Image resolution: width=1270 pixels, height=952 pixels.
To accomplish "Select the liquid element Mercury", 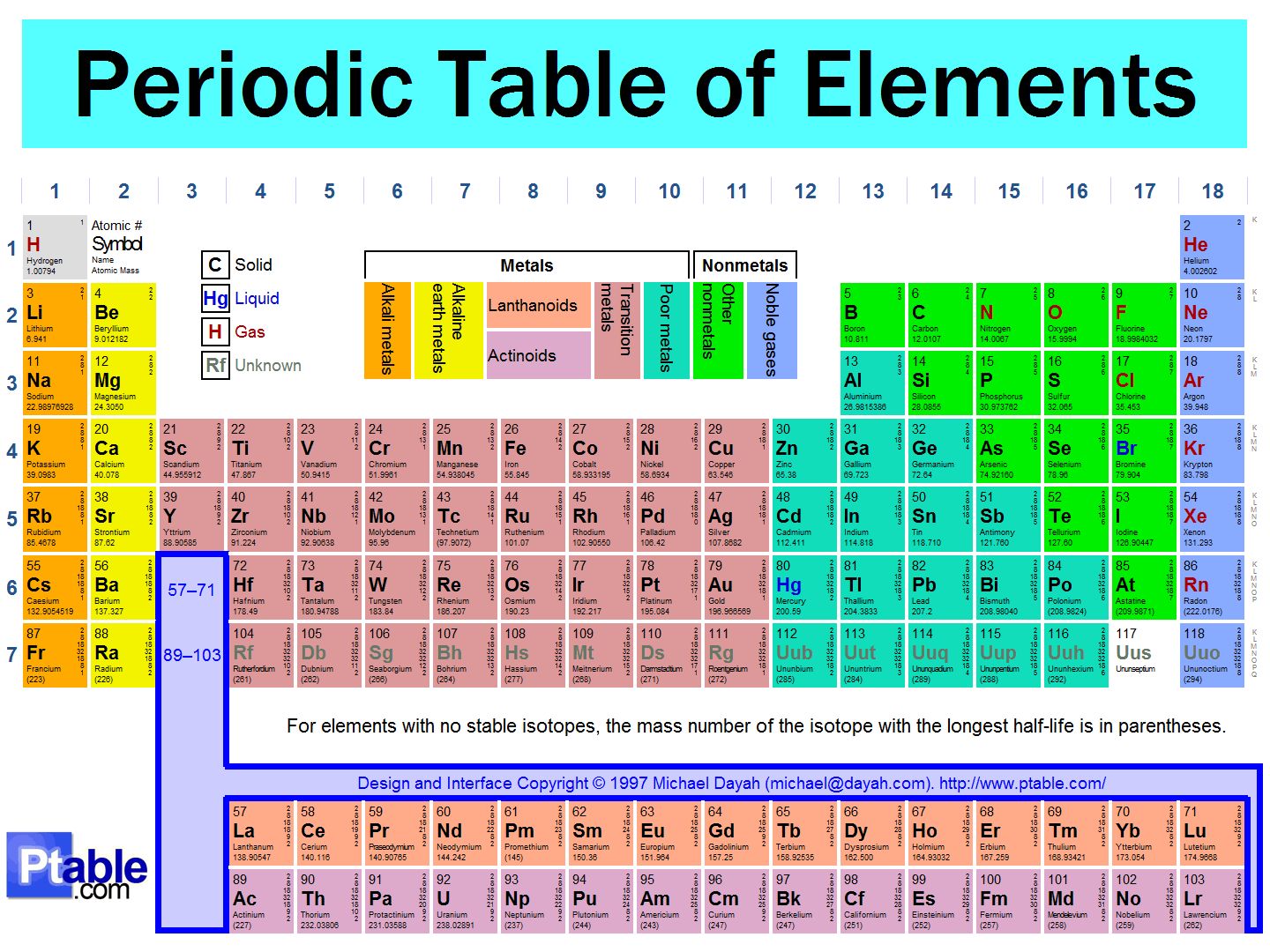I will point(803,586).
